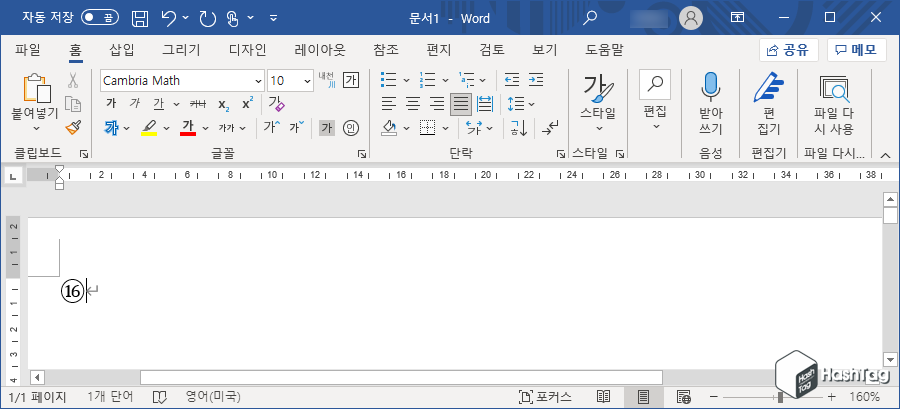
Task: Expand highlight color options
Action: [x=166, y=128]
